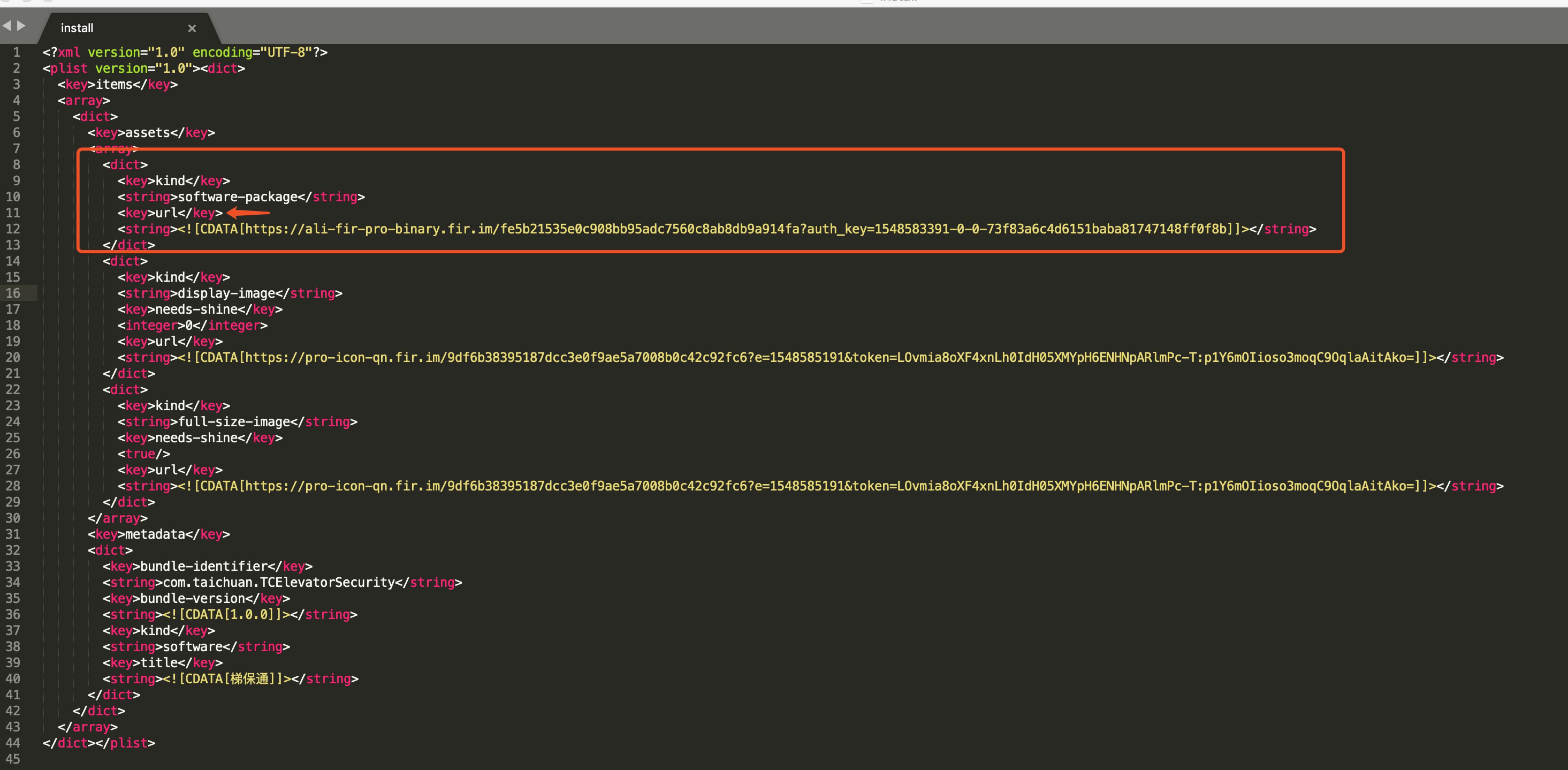This screenshot has width=1568, height=770.
Task: Close the install tab
Action: 192,28
